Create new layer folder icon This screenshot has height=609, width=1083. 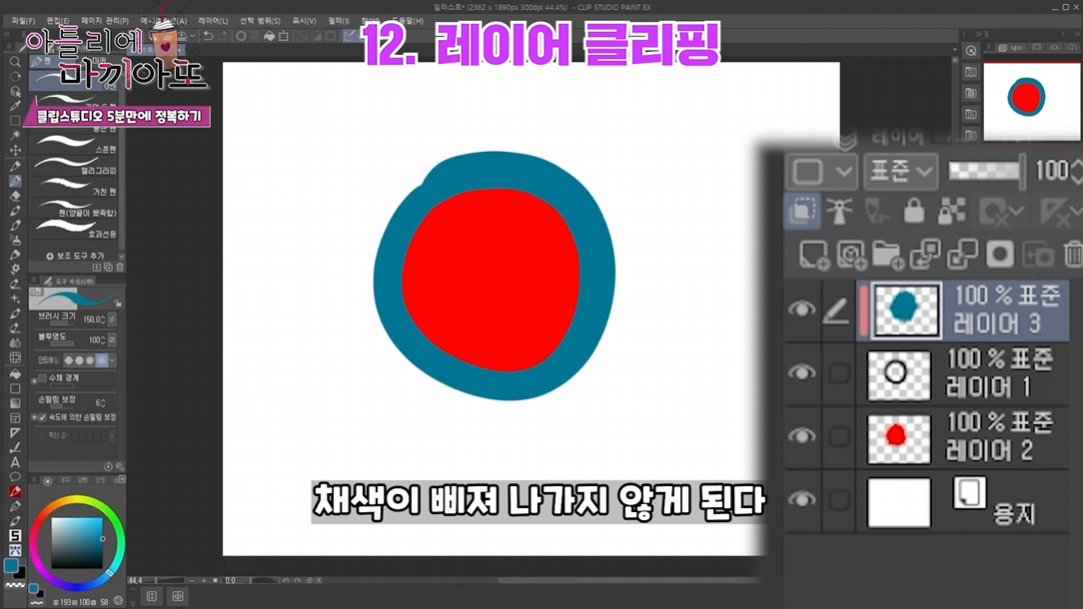click(888, 255)
